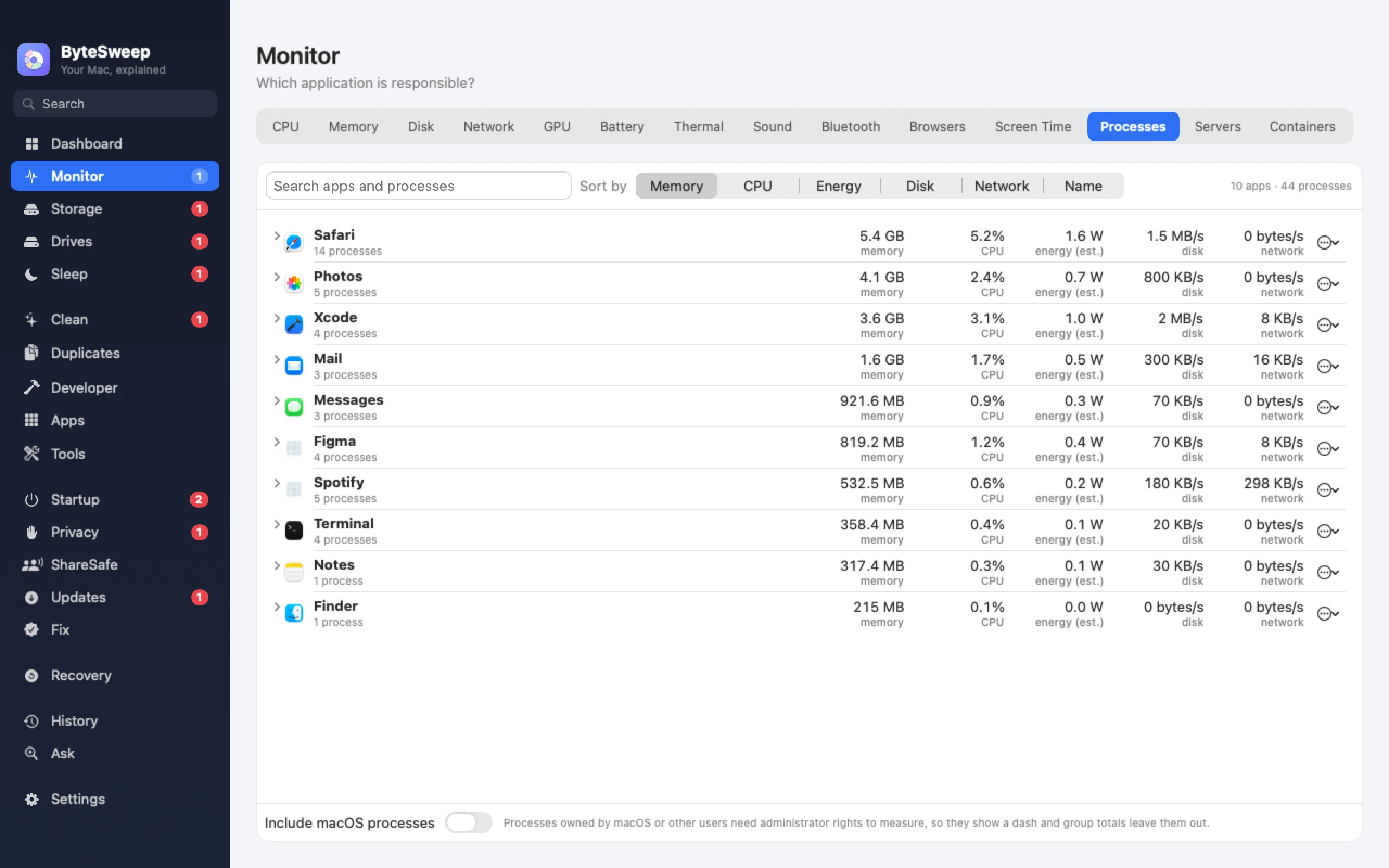Image resolution: width=1389 pixels, height=868 pixels.
Task: Open the Storage drive icon in sidebar
Action: [x=31, y=209]
